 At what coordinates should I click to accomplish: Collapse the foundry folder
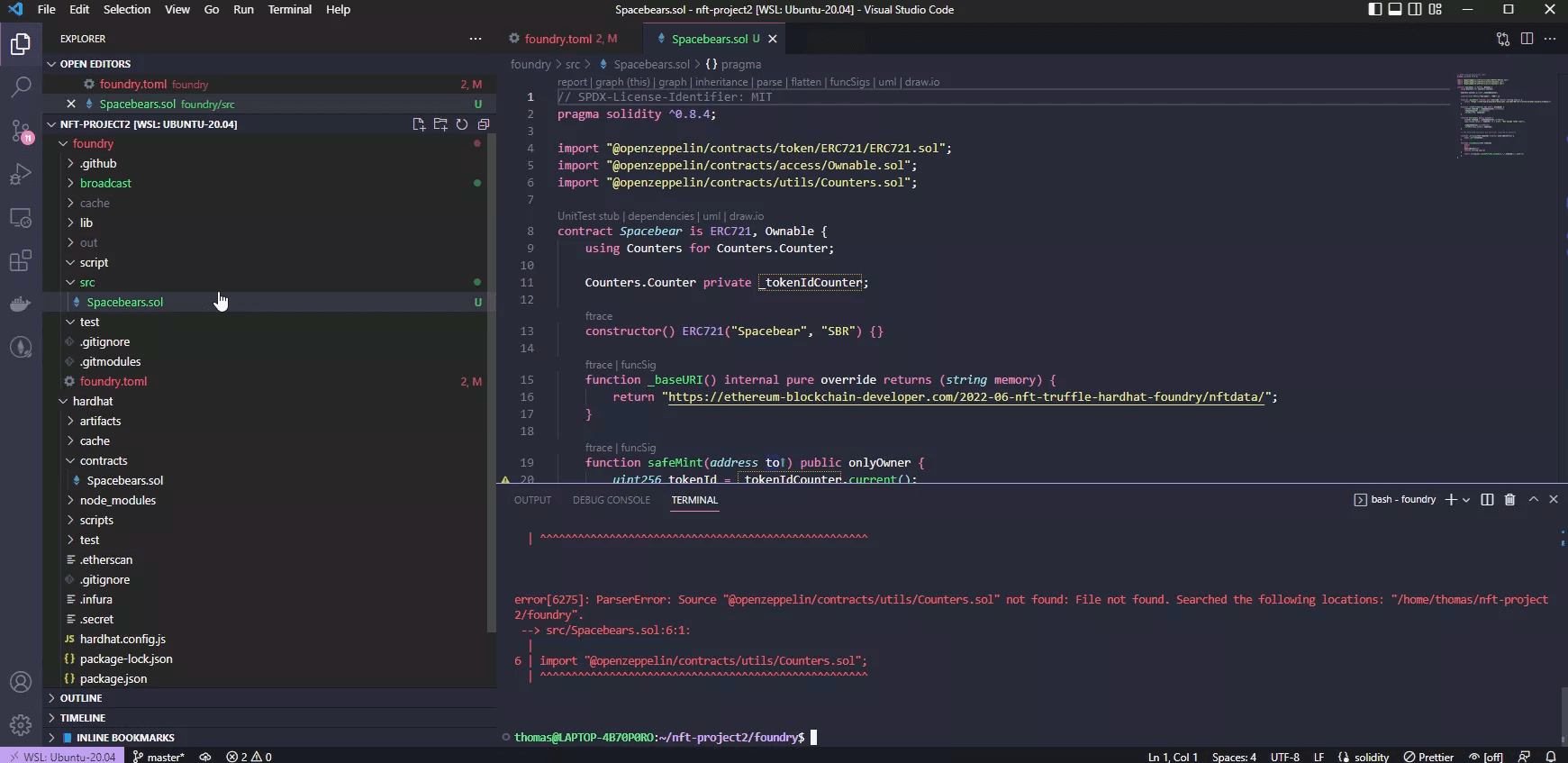[93, 143]
